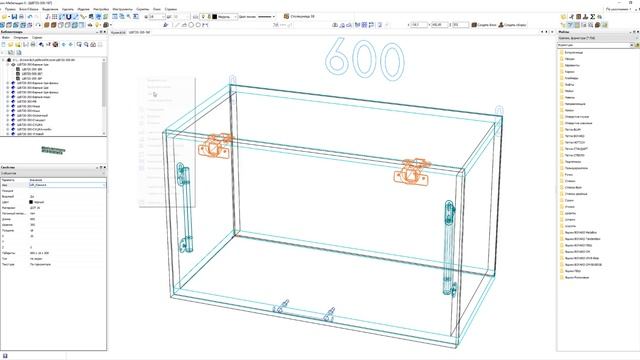The image size is (640, 360).
Task: Select the right lift mechanism in the cabinet
Action: pyautogui.click(x=449, y=248)
